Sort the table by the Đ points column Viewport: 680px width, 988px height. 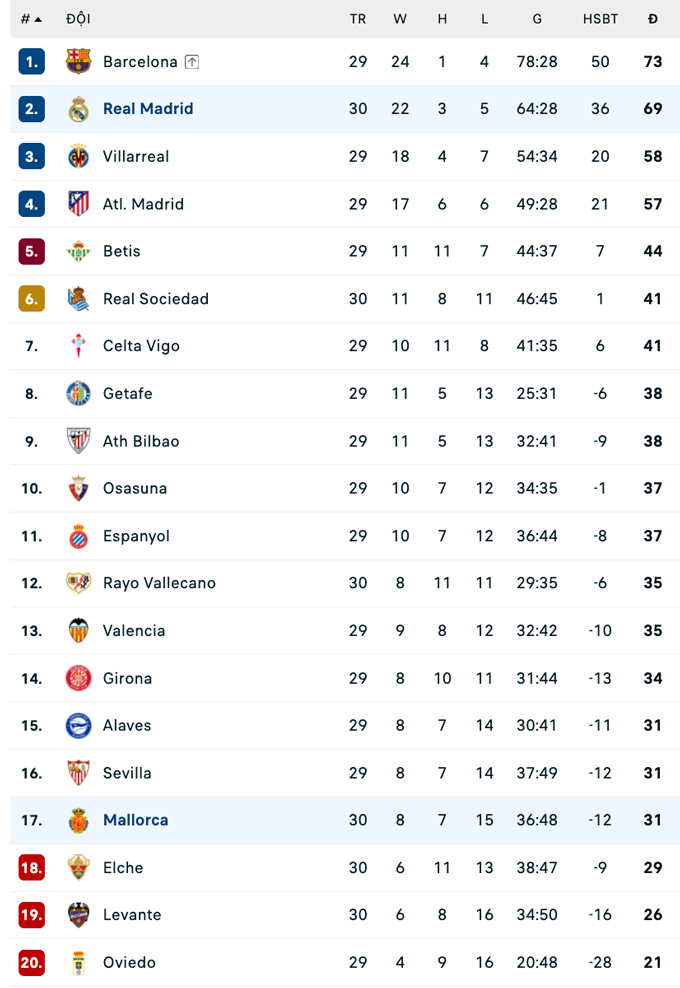652,18
